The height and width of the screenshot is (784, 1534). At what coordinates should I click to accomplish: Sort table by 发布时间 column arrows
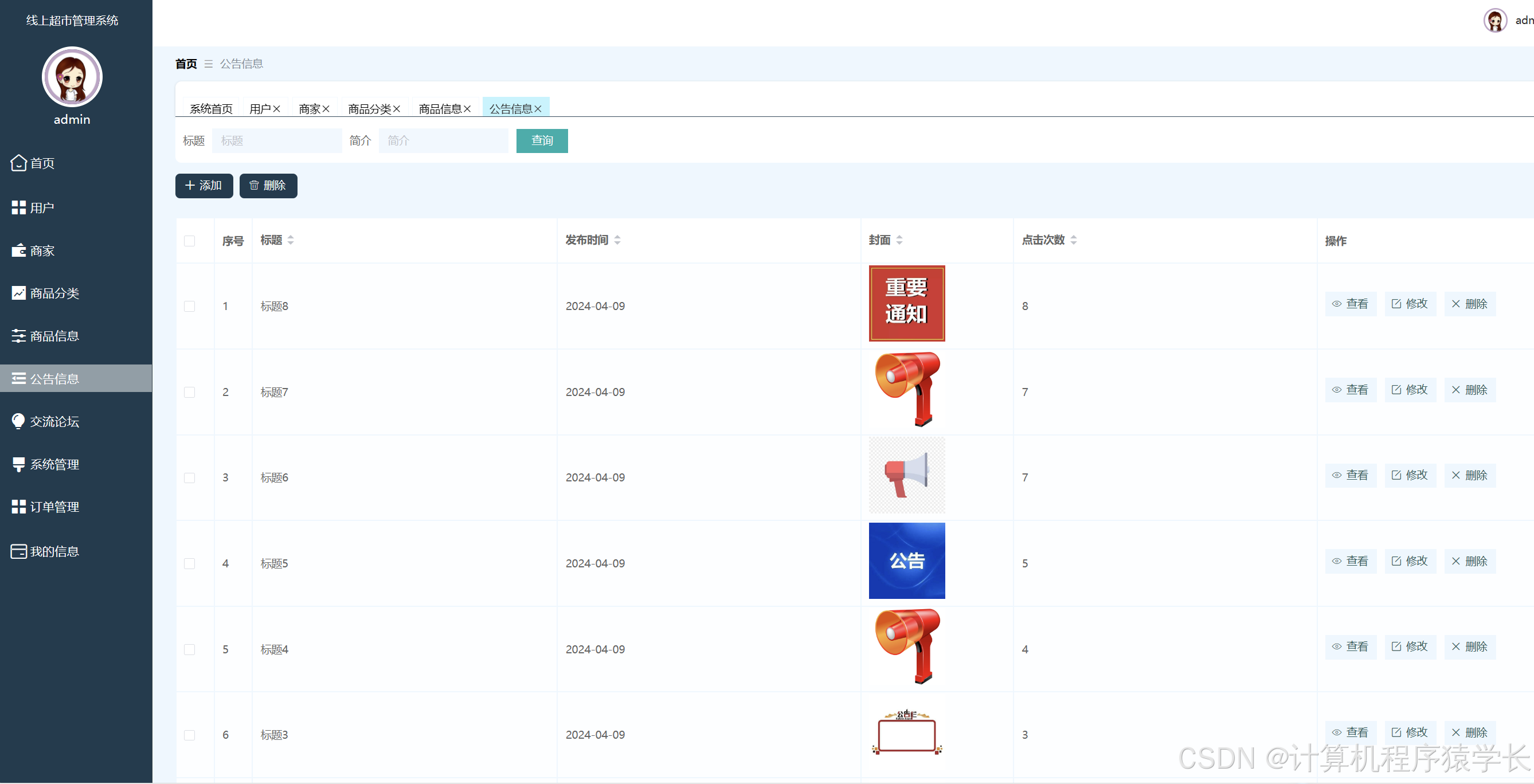point(617,240)
